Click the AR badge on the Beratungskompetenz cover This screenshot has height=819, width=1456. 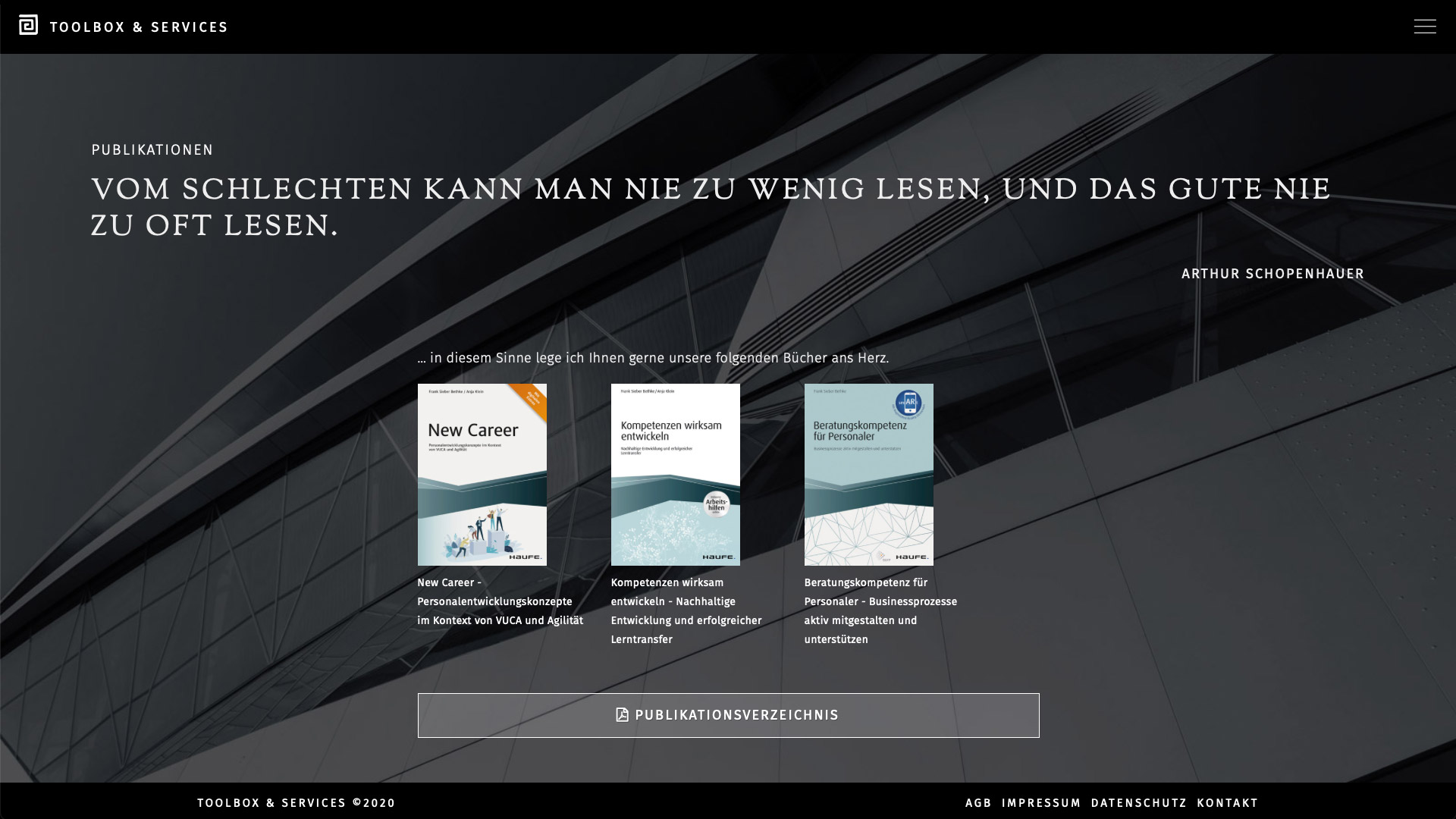(909, 403)
